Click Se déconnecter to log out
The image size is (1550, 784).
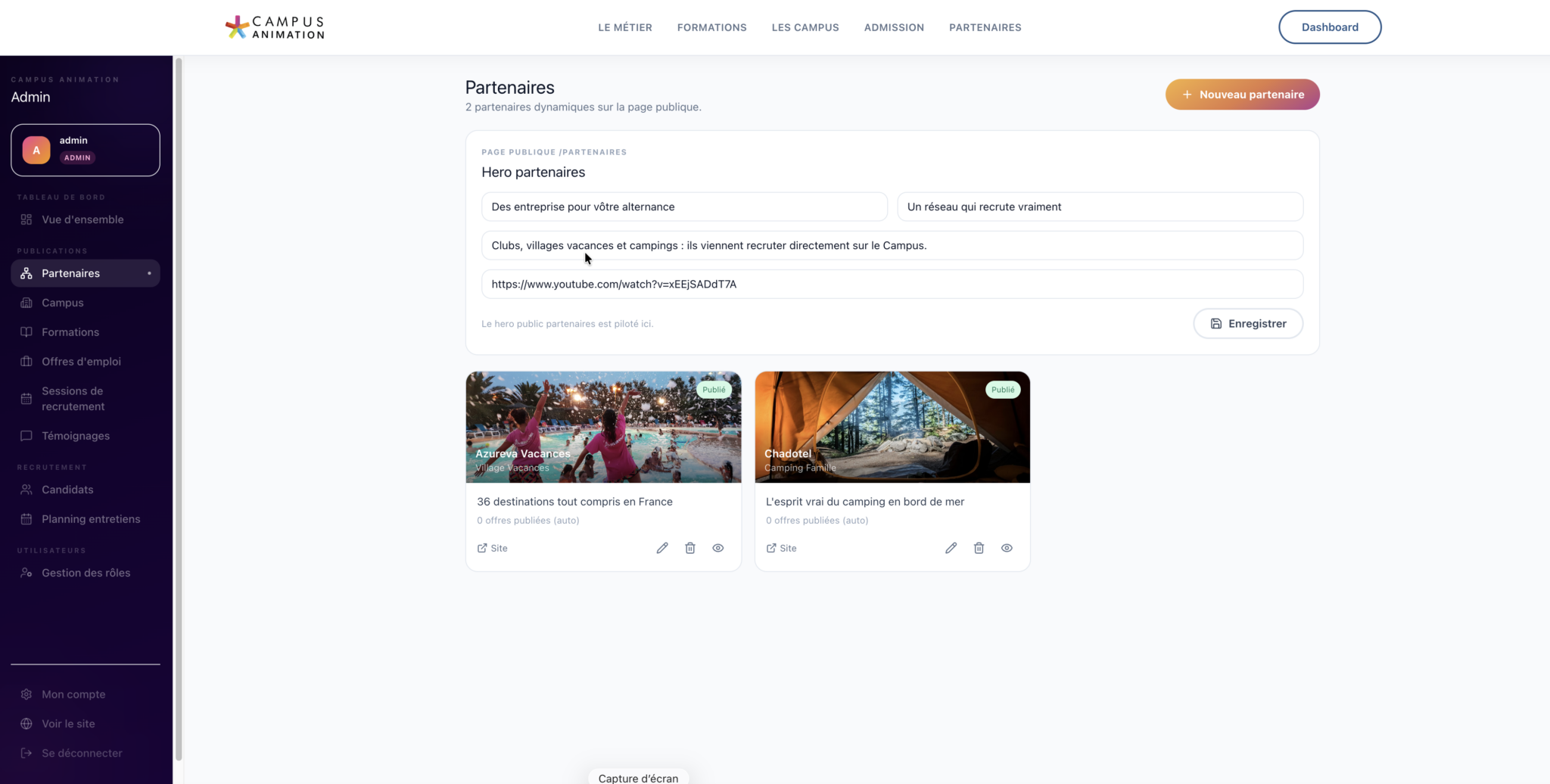pyautogui.click(x=82, y=753)
